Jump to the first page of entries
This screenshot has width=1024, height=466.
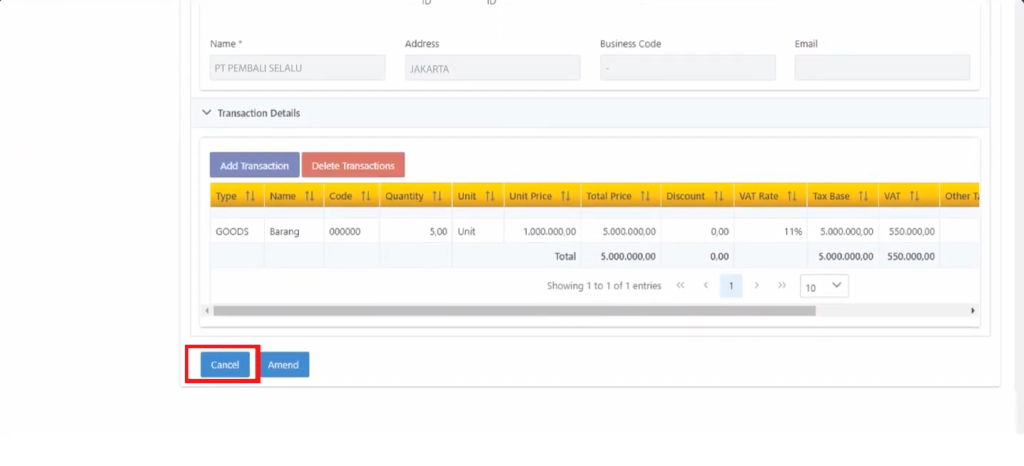click(x=680, y=286)
